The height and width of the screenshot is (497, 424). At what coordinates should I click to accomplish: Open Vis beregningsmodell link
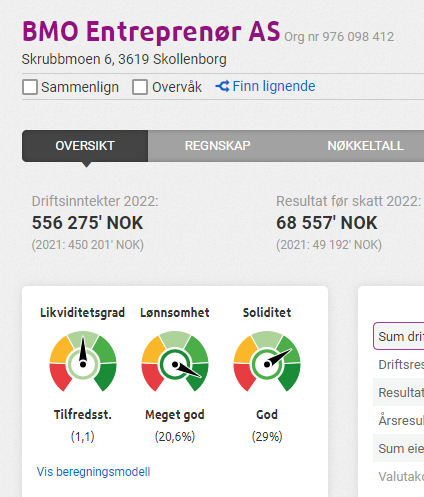(93, 472)
